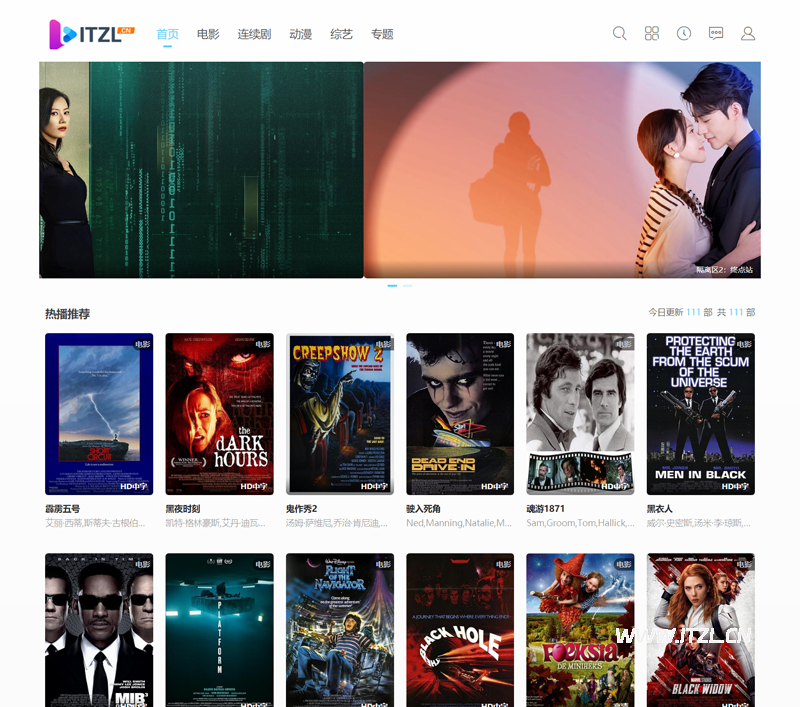Switch to the second carousel indicator dot
Image resolution: width=800 pixels, height=707 pixels.
click(x=407, y=286)
